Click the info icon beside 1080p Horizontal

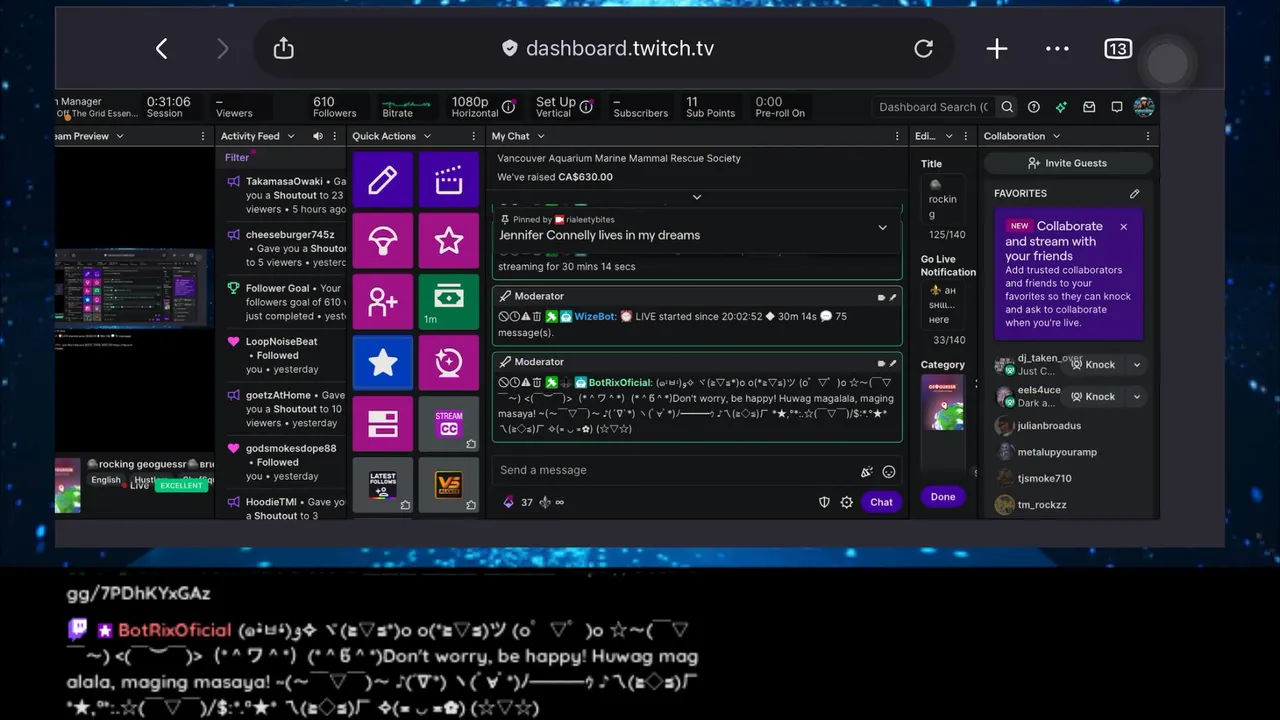point(508,107)
